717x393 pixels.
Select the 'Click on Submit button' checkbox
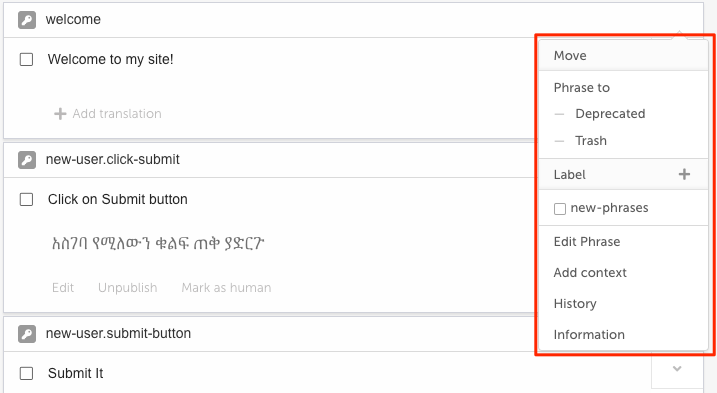click(x=27, y=199)
